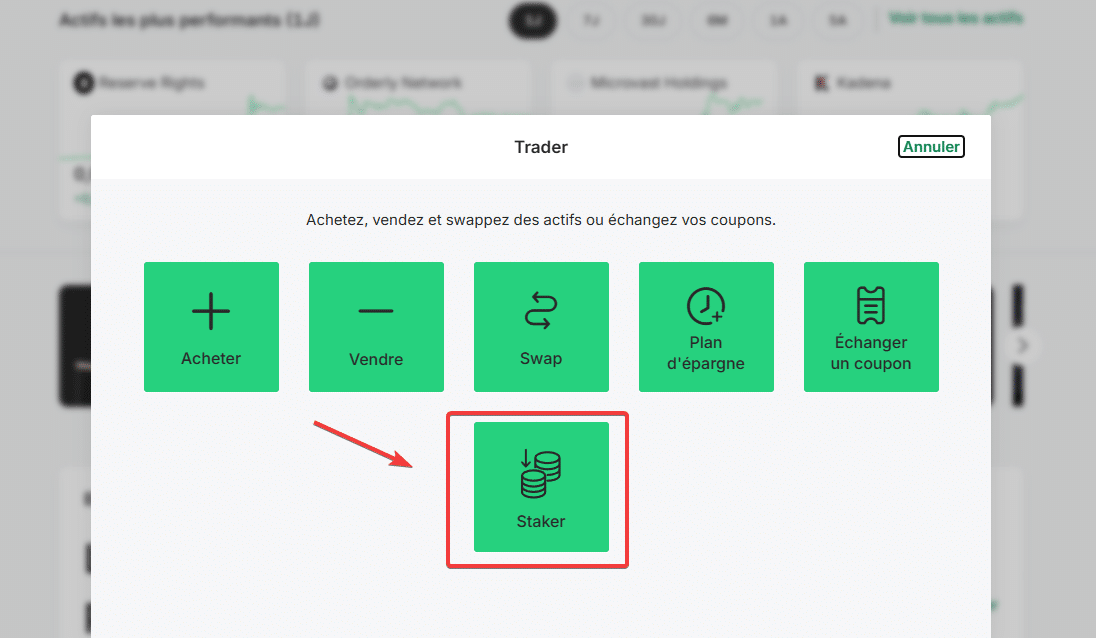Select the Vendre minus icon

pyautogui.click(x=376, y=308)
